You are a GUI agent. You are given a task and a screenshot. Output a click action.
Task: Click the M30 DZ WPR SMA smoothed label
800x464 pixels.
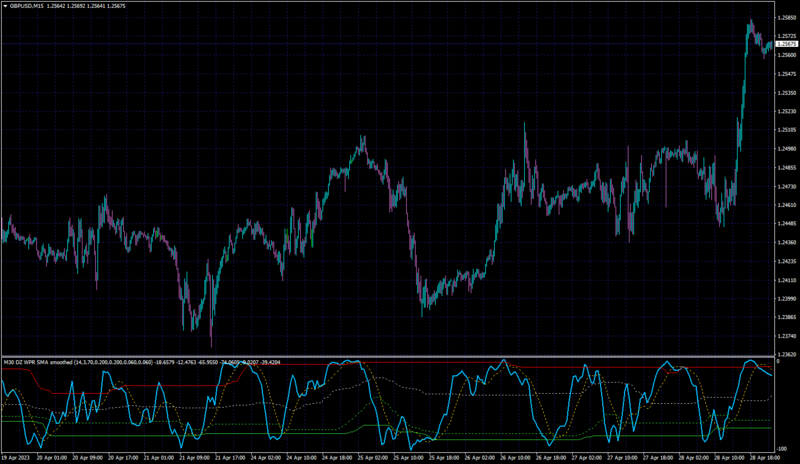(38, 362)
